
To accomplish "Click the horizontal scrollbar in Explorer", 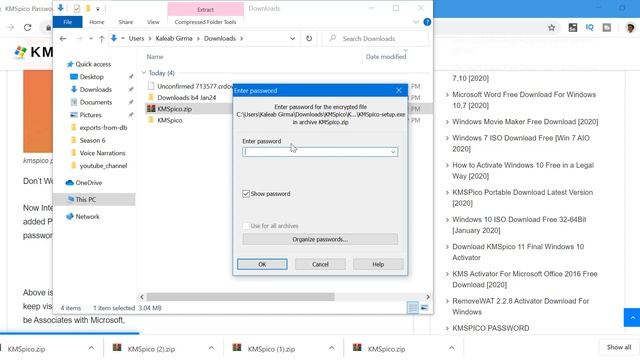I will [x=240, y=297].
